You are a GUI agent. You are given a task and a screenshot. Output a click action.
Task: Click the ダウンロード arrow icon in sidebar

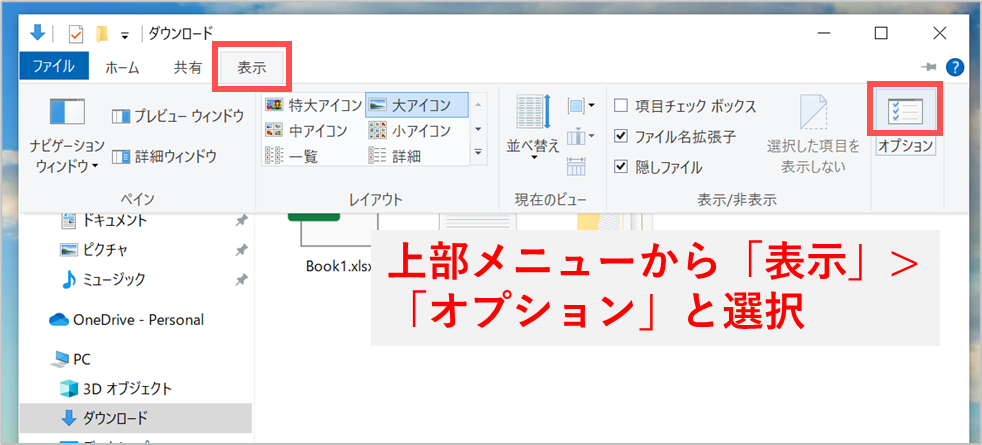click(x=68, y=418)
